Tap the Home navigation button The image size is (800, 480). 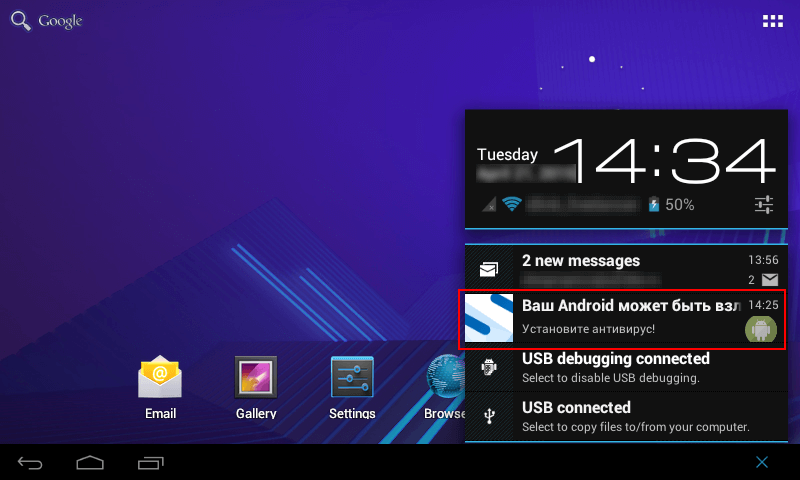(x=90, y=463)
